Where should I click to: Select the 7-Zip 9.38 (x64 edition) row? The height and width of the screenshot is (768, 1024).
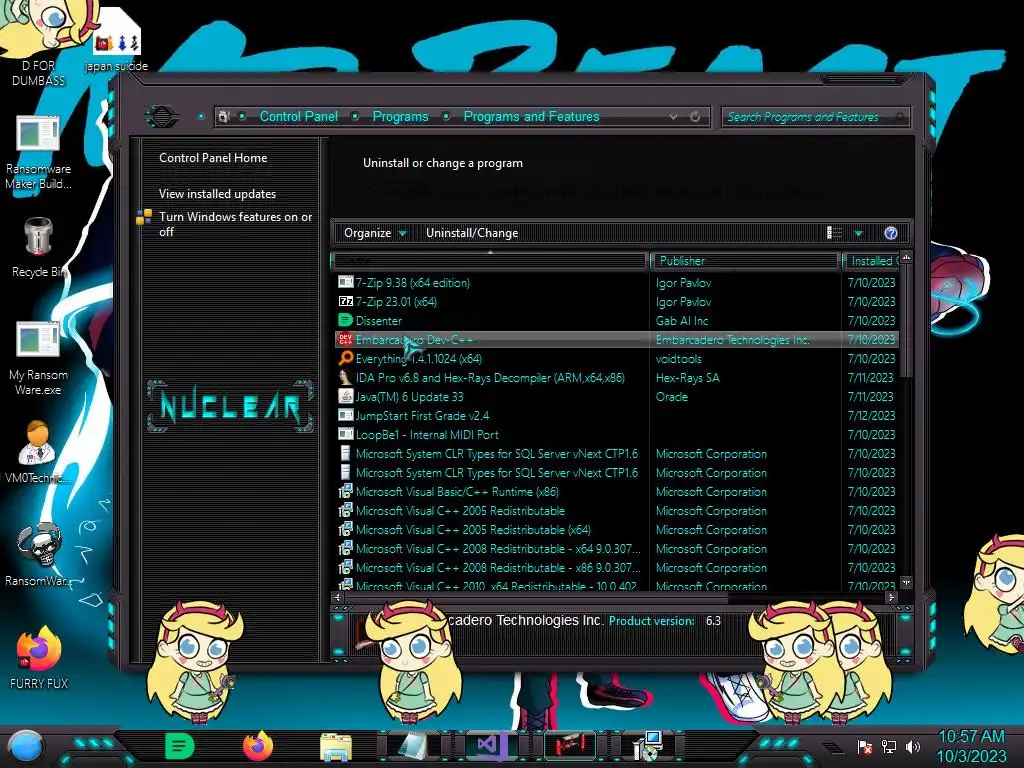(x=616, y=283)
